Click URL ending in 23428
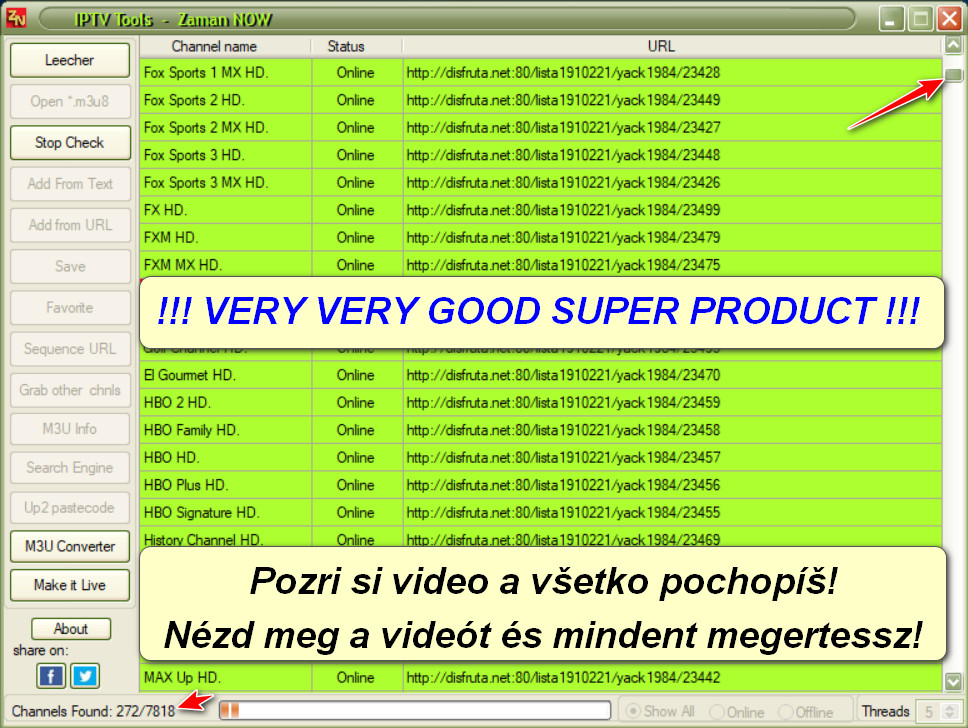Viewport: 968px width, 728px height. point(563,72)
